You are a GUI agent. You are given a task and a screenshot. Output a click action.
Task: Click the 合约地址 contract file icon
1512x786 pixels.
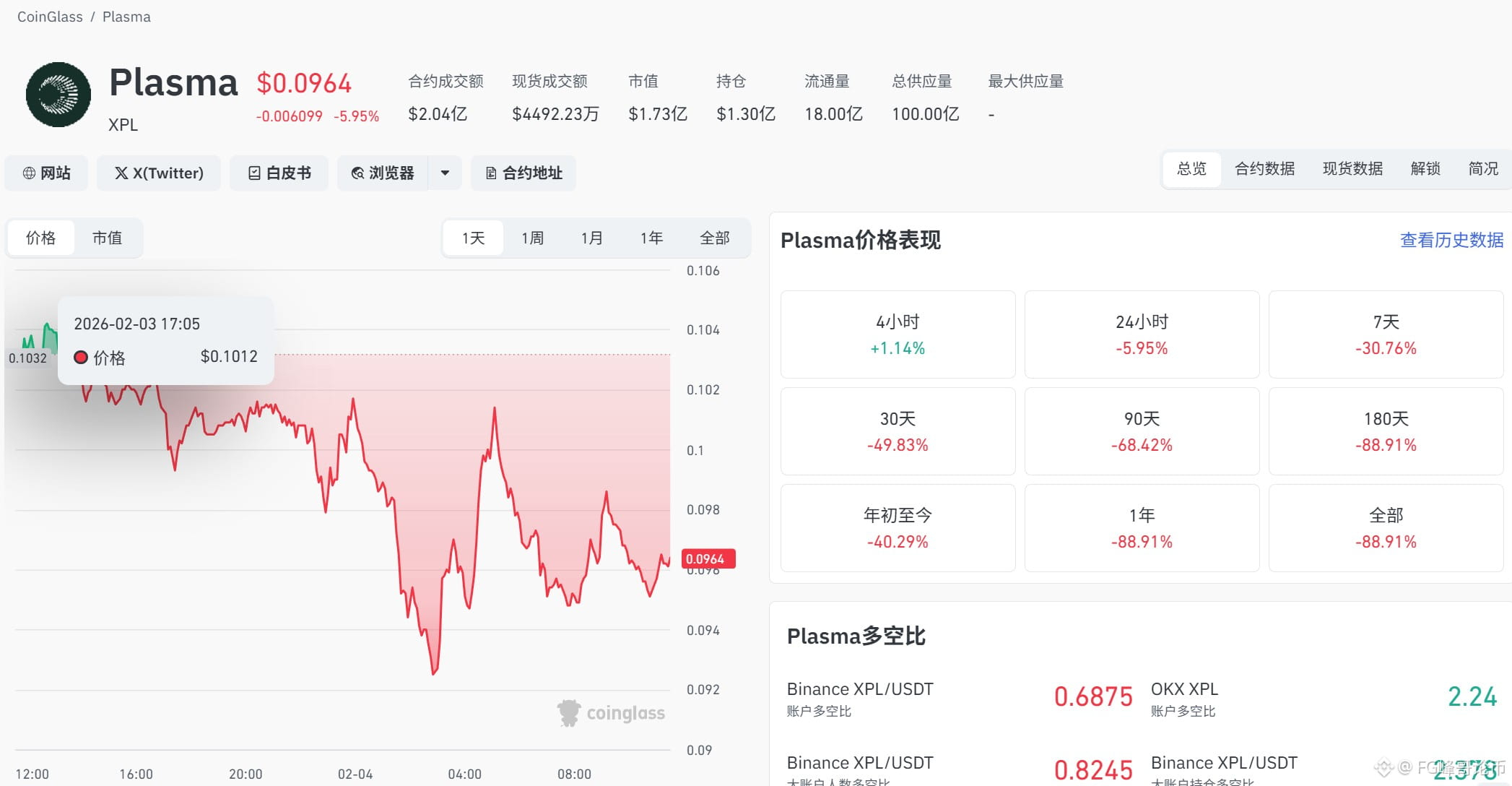(x=491, y=173)
